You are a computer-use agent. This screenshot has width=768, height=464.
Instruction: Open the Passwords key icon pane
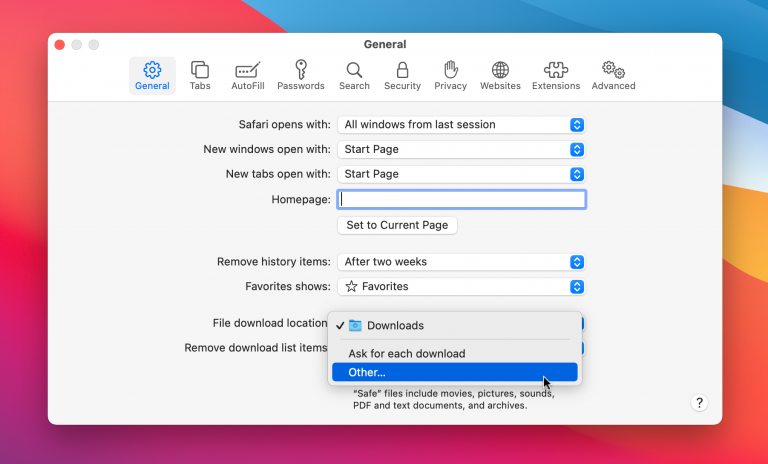301,76
